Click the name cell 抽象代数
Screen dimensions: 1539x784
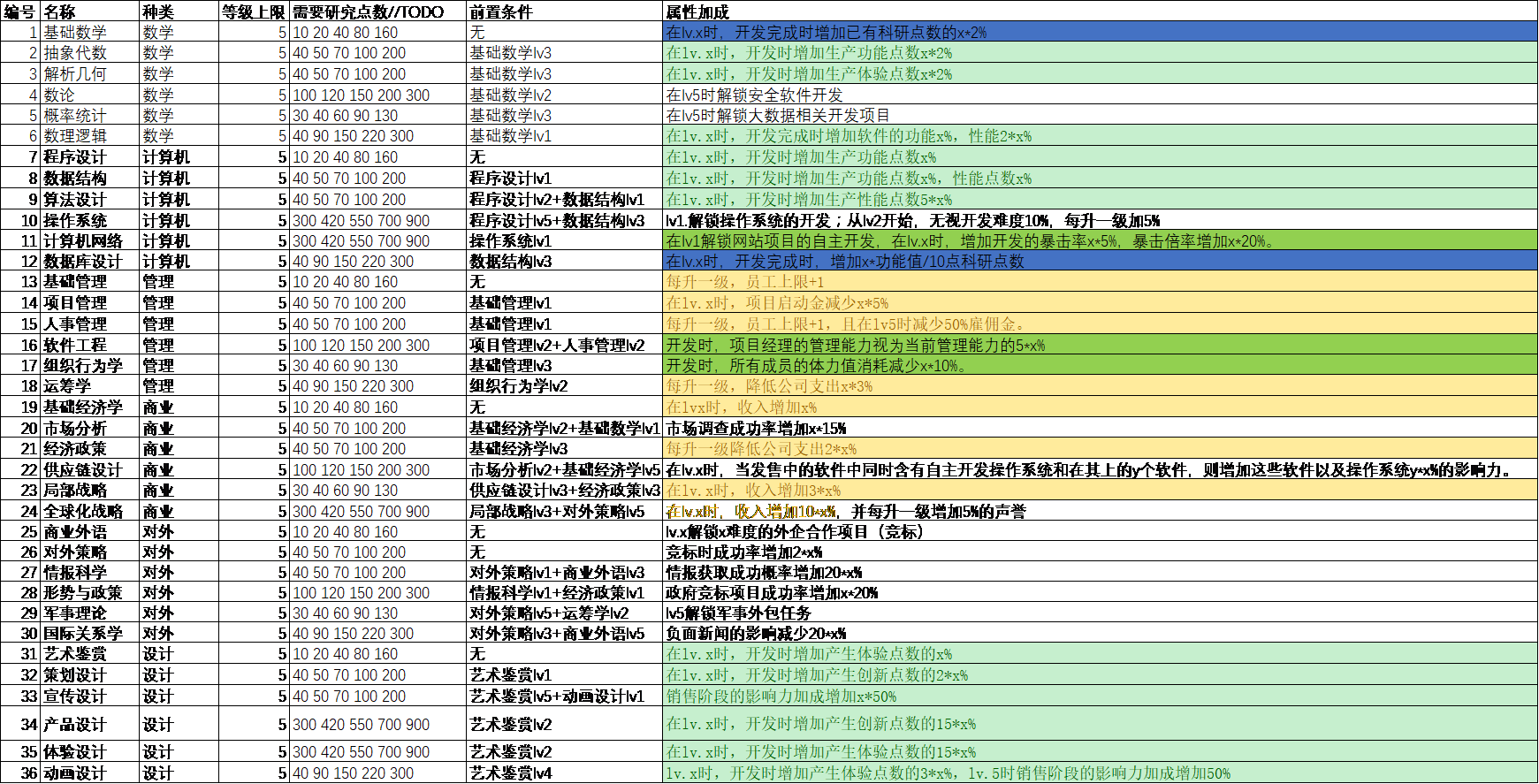point(90,52)
